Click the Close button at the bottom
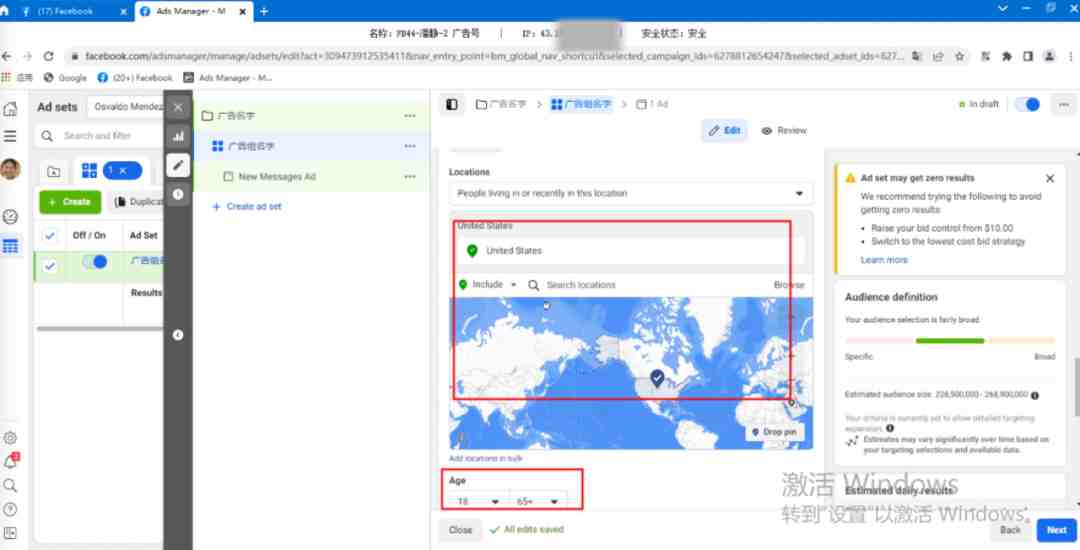Viewport: 1080px width, 550px height. tap(460, 530)
